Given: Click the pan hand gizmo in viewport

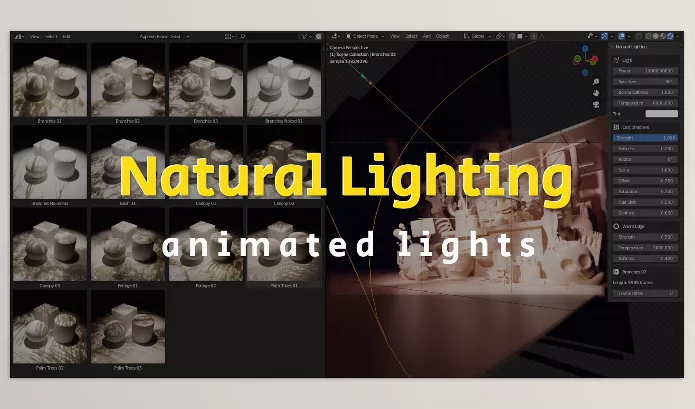Looking at the screenshot, I should (595, 93).
